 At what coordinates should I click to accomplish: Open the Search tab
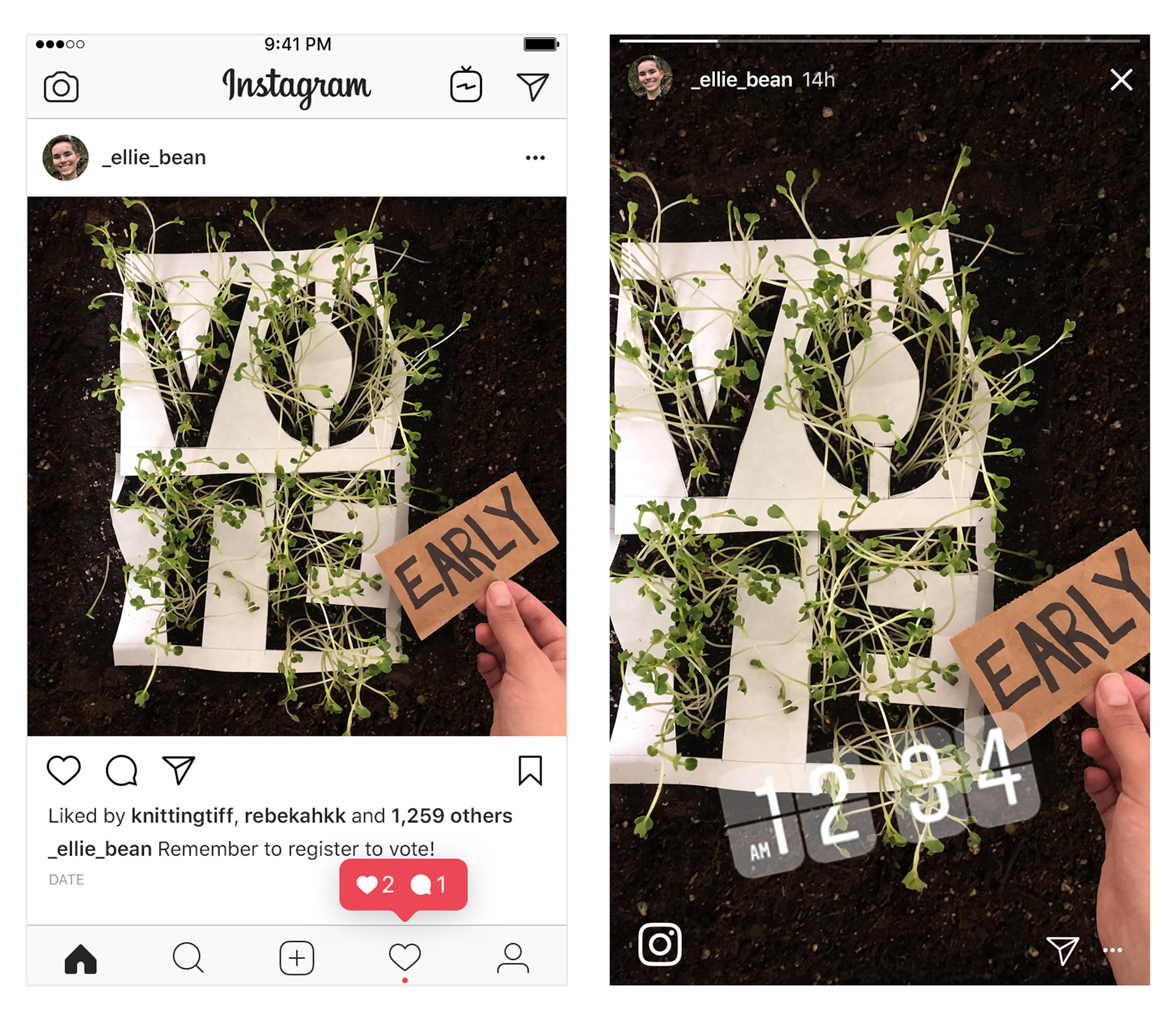[x=188, y=958]
